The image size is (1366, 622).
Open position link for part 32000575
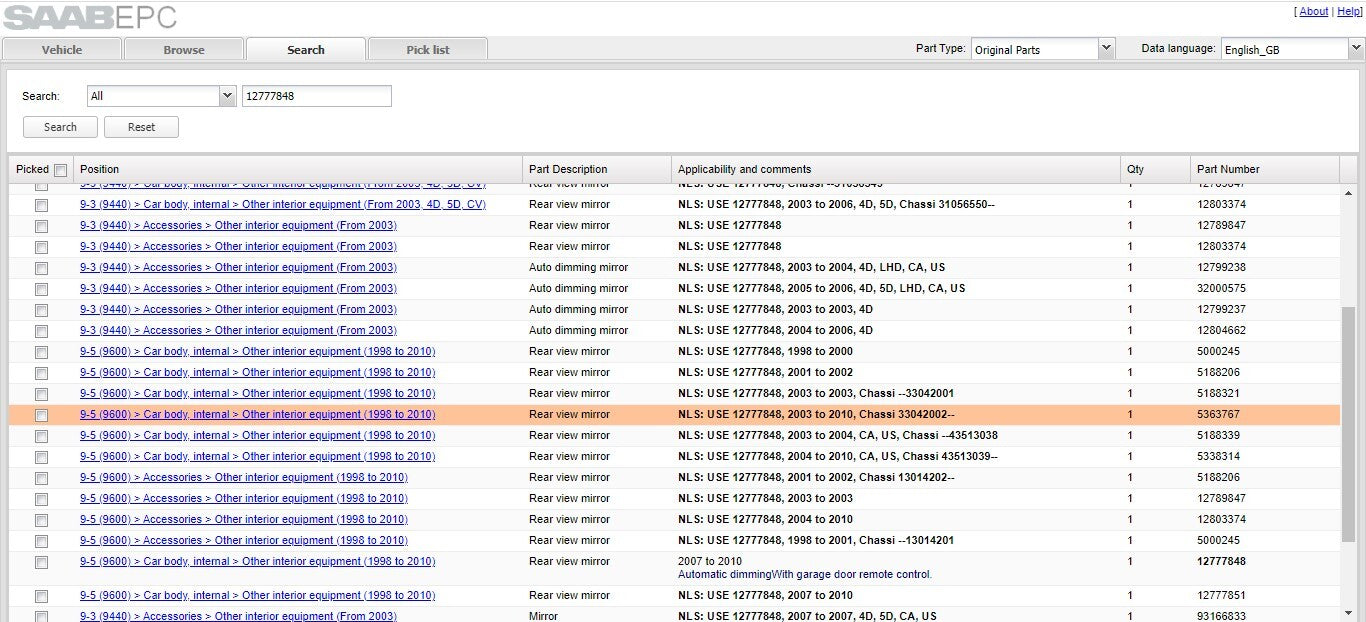point(238,288)
